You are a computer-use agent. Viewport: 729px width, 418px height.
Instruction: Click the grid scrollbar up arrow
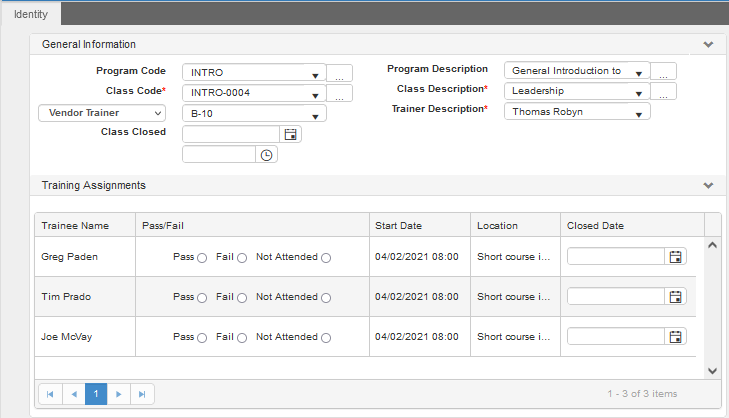[712, 245]
